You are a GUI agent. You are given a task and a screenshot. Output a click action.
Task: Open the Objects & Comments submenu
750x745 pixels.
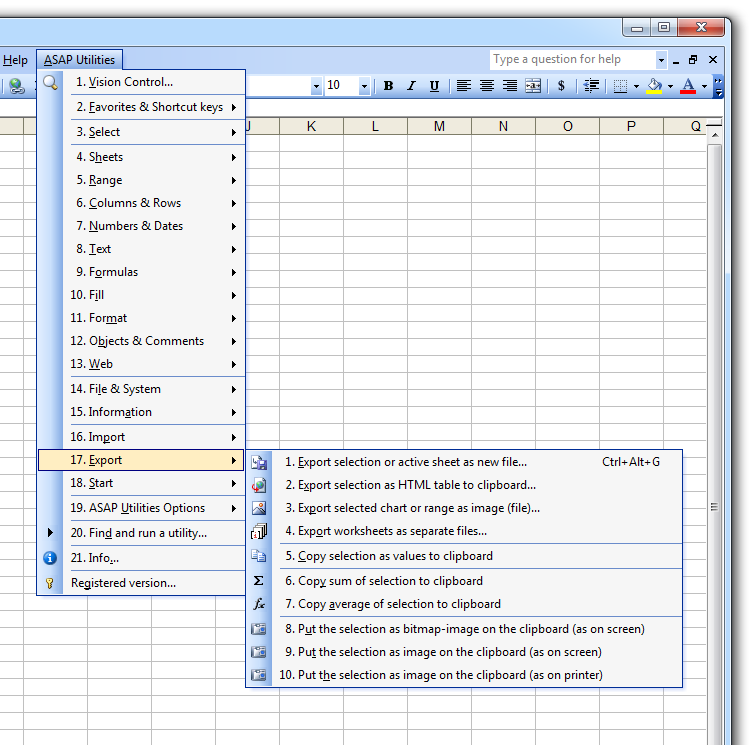coord(142,341)
